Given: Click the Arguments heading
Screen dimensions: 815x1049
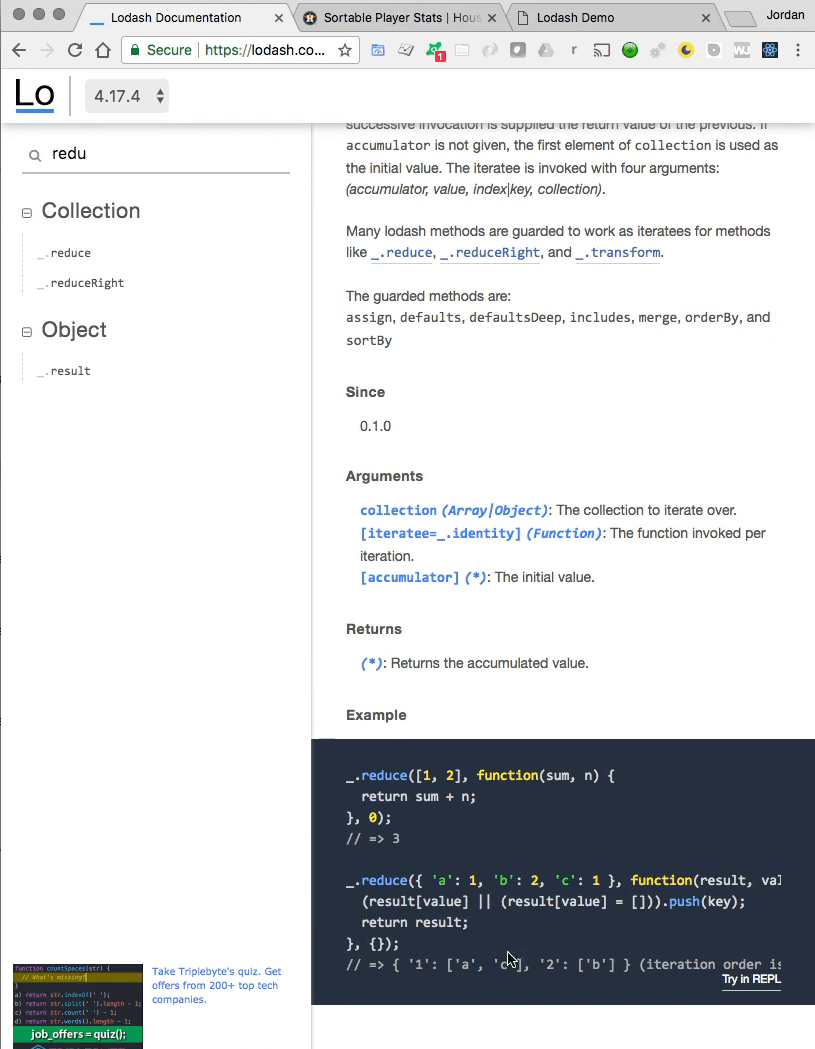Looking at the screenshot, I should click(384, 476).
